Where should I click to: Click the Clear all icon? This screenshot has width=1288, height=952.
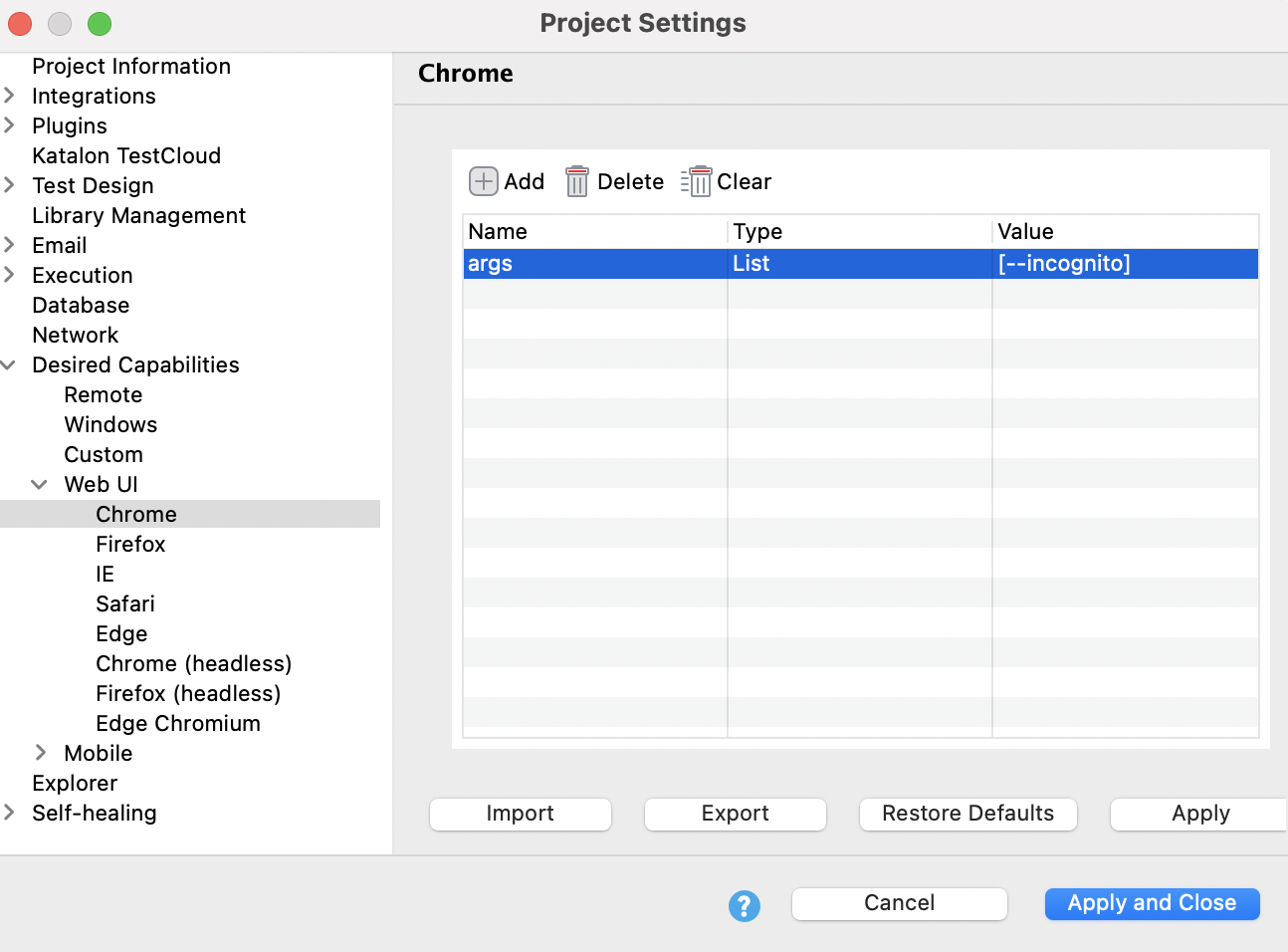tap(697, 181)
